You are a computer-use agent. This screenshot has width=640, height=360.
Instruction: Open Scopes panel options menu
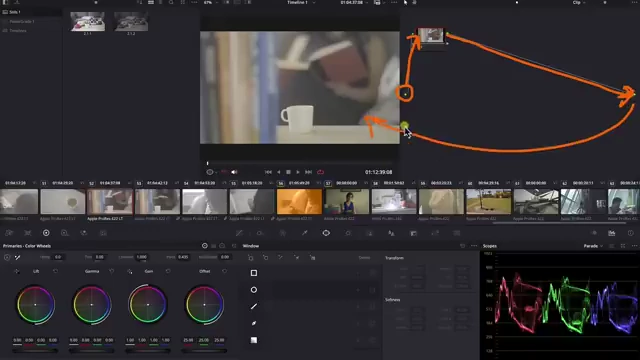pyautogui.click(x=634, y=246)
